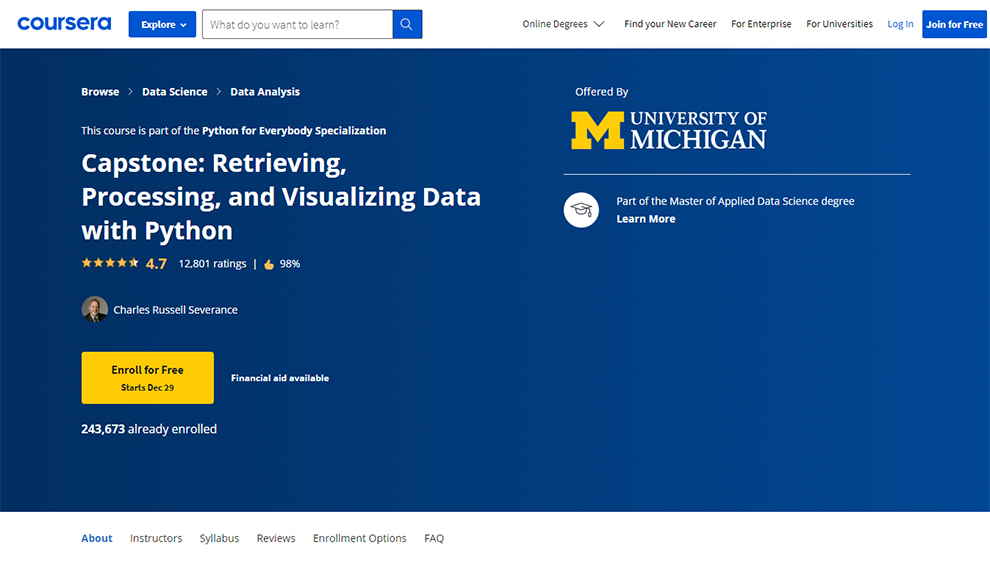Switch to the Syllabus tab
Viewport: 990px width, 564px height.
click(x=219, y=538)
